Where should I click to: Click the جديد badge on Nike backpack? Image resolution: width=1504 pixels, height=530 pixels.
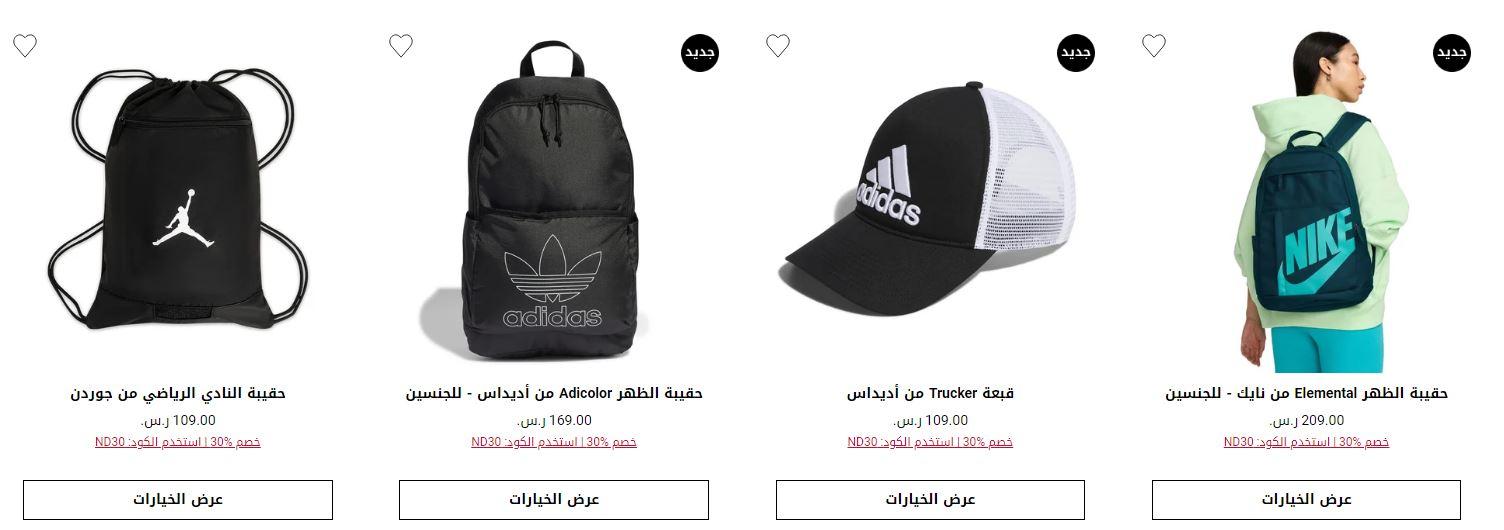[x=1452, y=52]
